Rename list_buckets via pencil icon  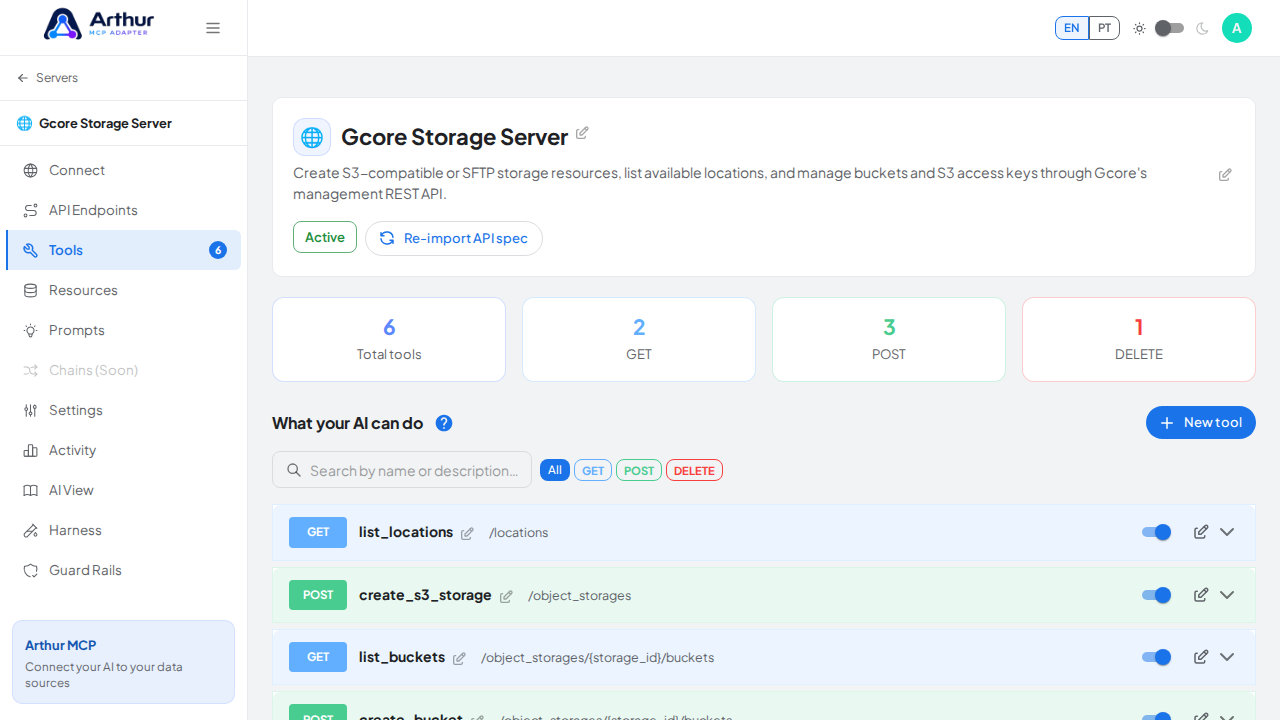459,658
